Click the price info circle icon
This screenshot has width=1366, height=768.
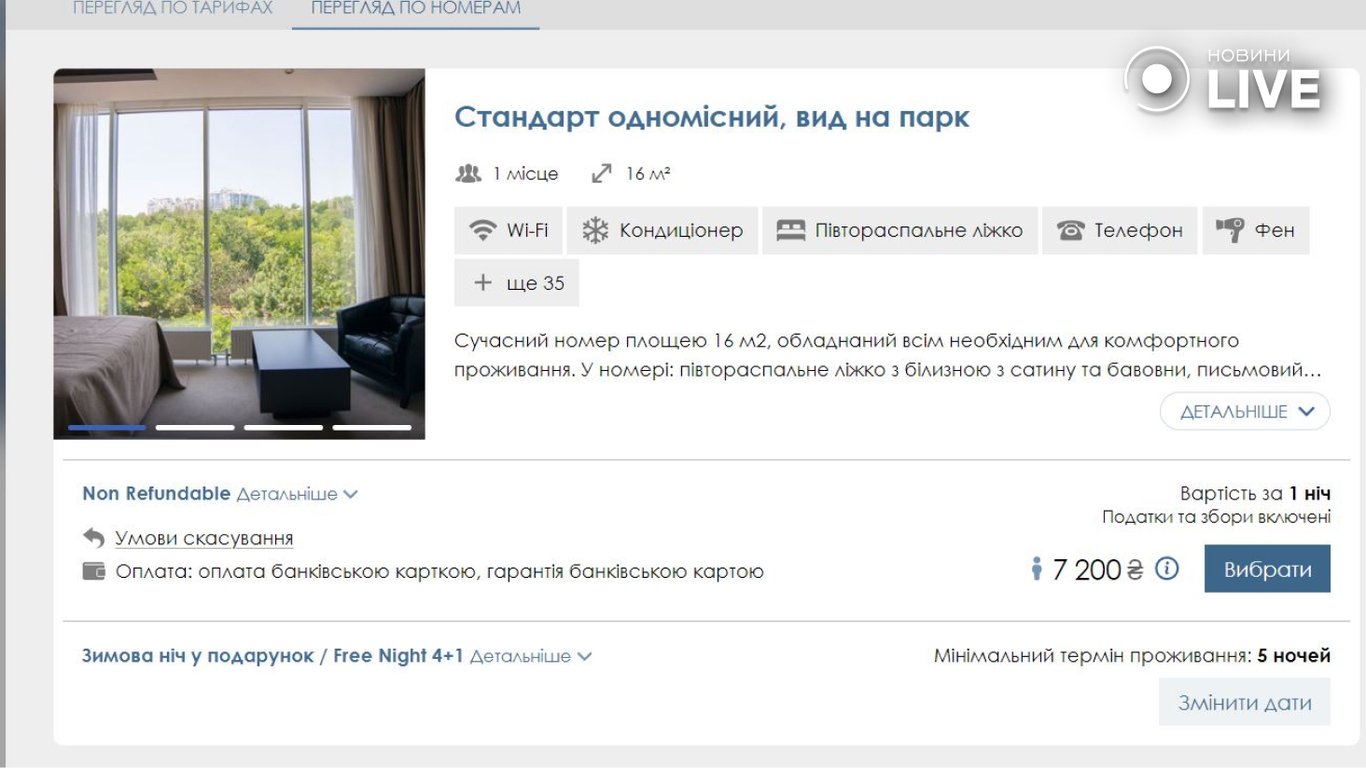[1166, 569]
